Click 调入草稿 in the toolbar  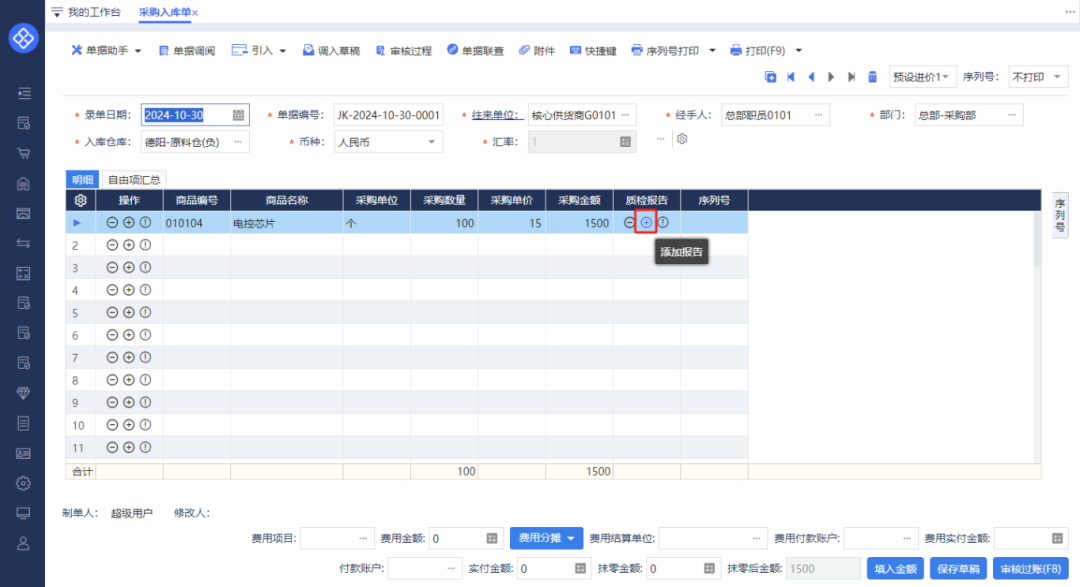coord(331,50)
